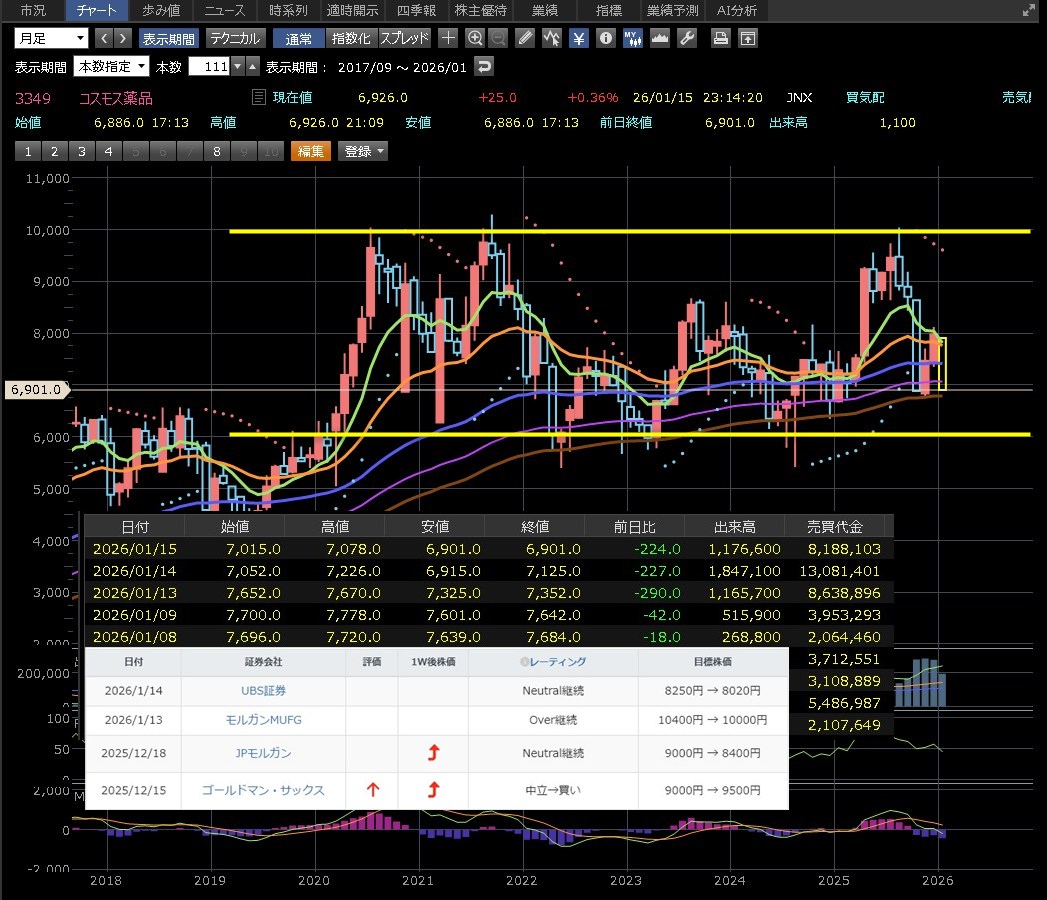
Task: Click the 本数 up stepper arrow
Action: coord(253,66)
